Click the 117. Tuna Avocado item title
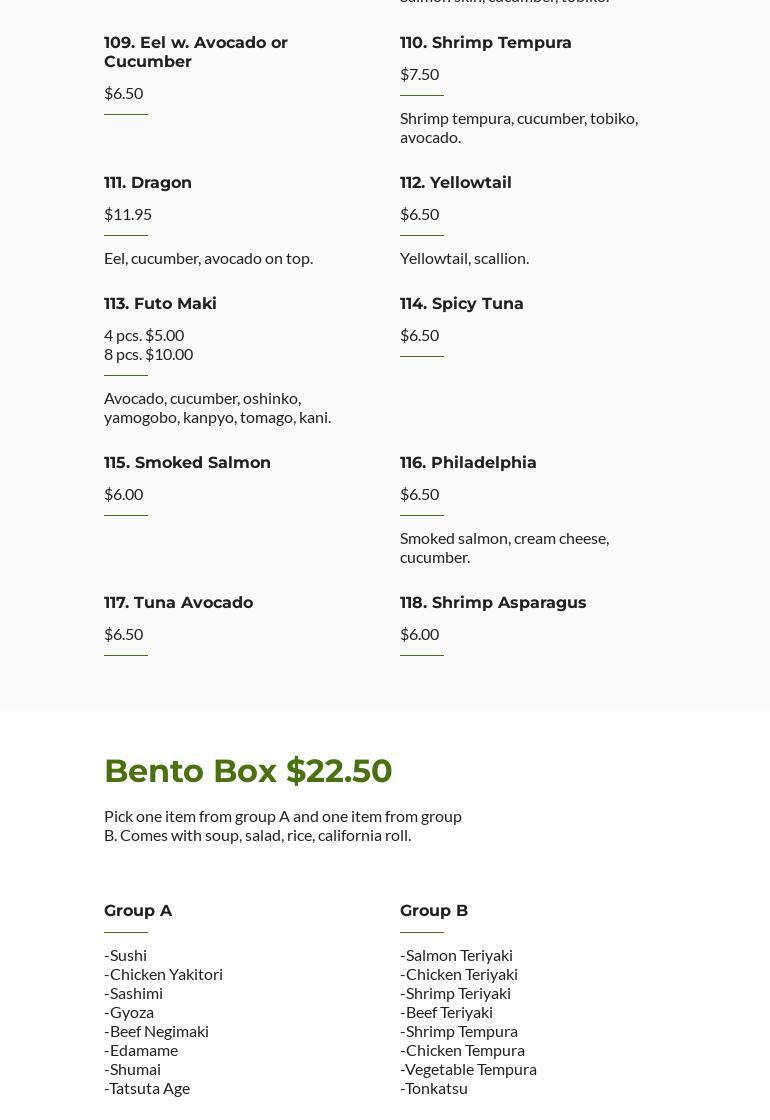Image resolution: width=770 pixels, height=1120 pixels. (178, 603)
